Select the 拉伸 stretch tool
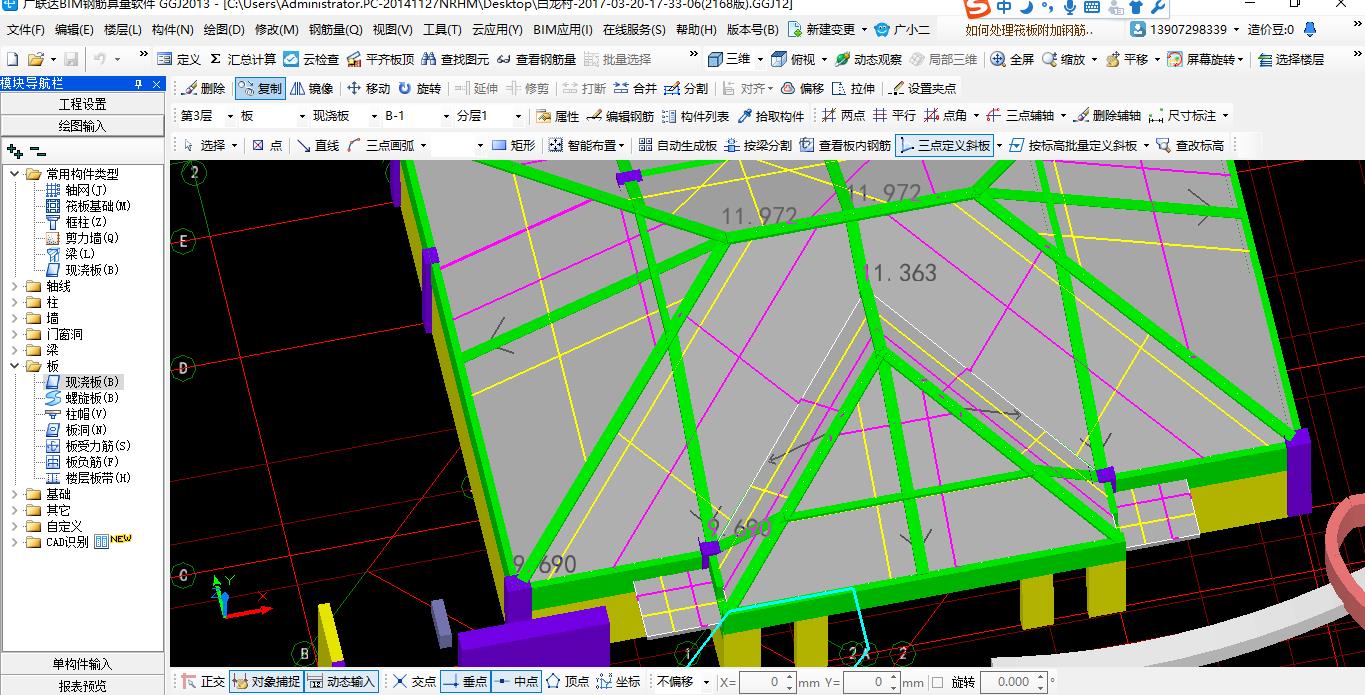 tap(853, 88)
